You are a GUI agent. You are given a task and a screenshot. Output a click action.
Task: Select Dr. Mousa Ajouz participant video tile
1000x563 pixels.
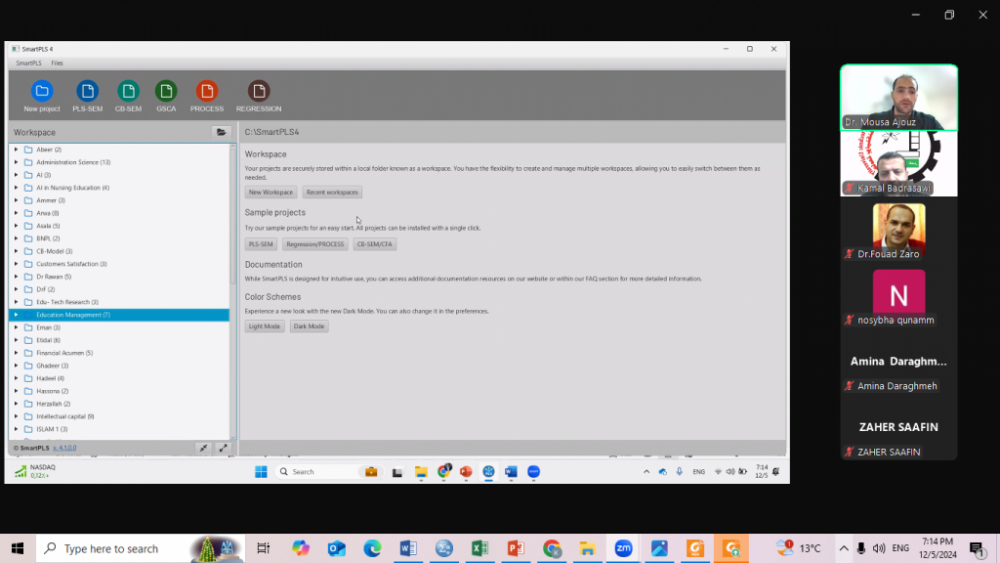pyautogui.click(x=899, y=97)
